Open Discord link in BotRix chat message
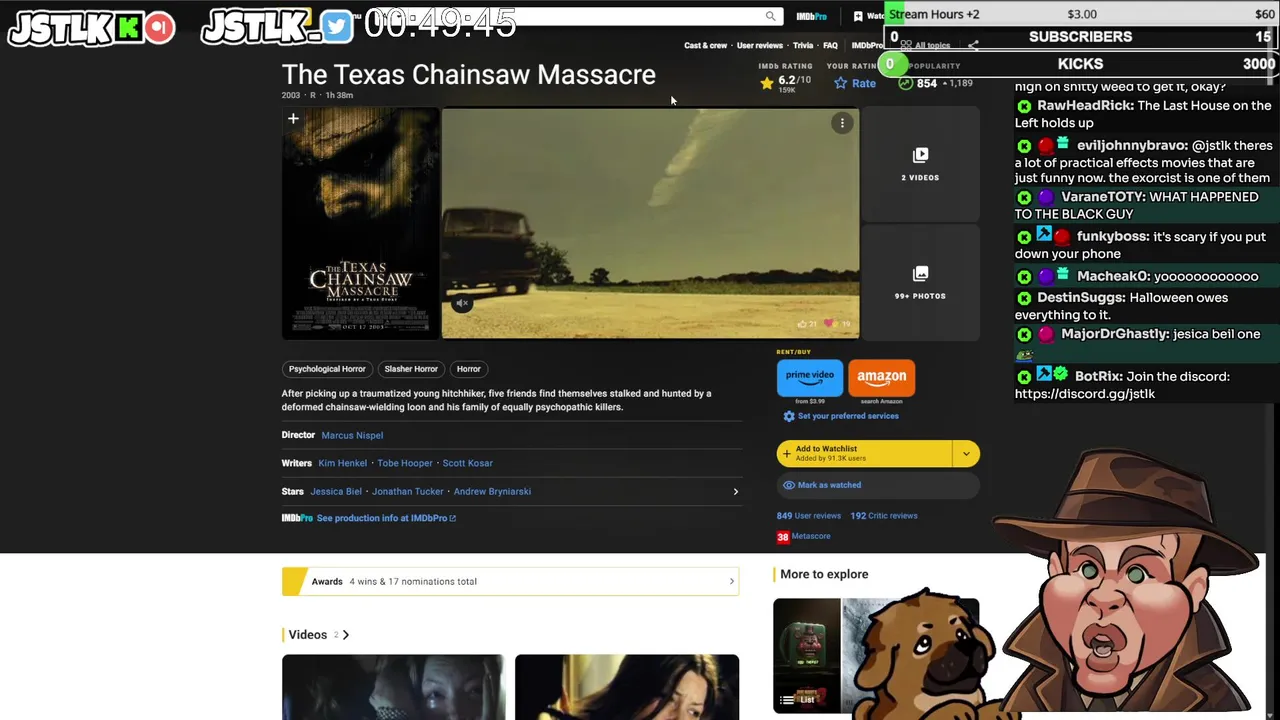Screen dimensions: 1280x720 coord(1085,394)
